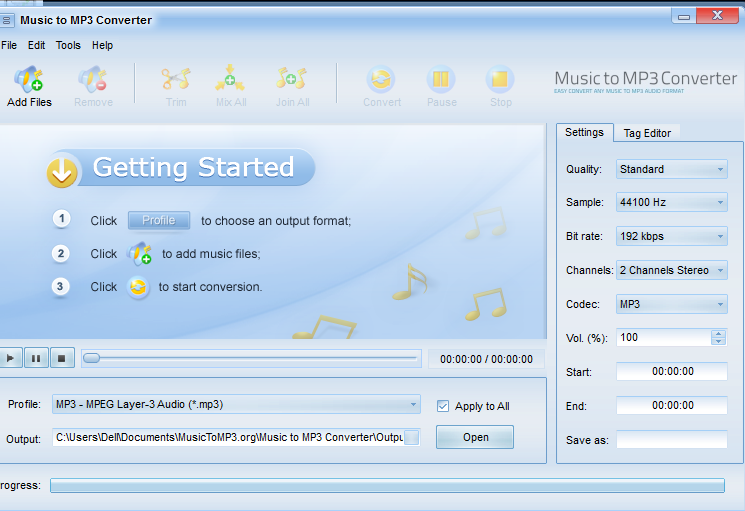Click the window system menu icon in title bar
The width and height of the screenshot is (745, 511).
pos(6,20)
